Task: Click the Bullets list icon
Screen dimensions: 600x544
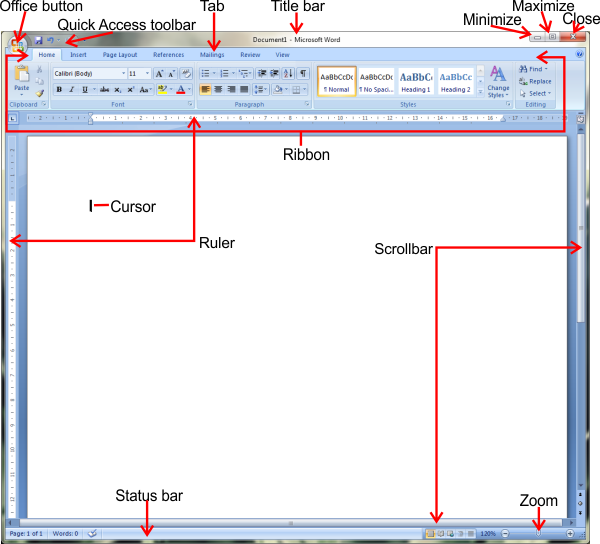Action: [x=205, y=73]
